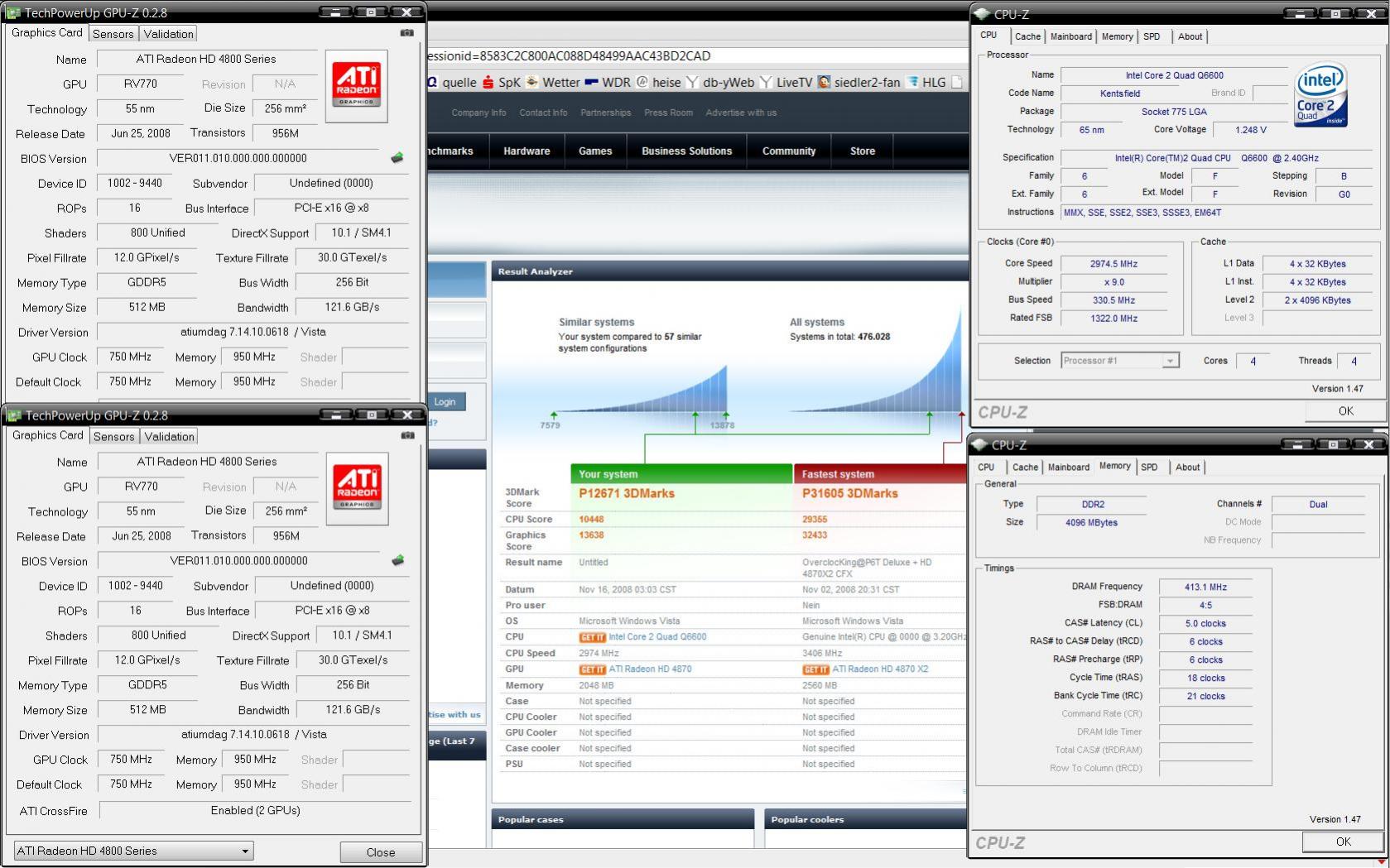
Task: Click GET IT badge next to Radeon HD 4870 X2
Action: [815, 670]
